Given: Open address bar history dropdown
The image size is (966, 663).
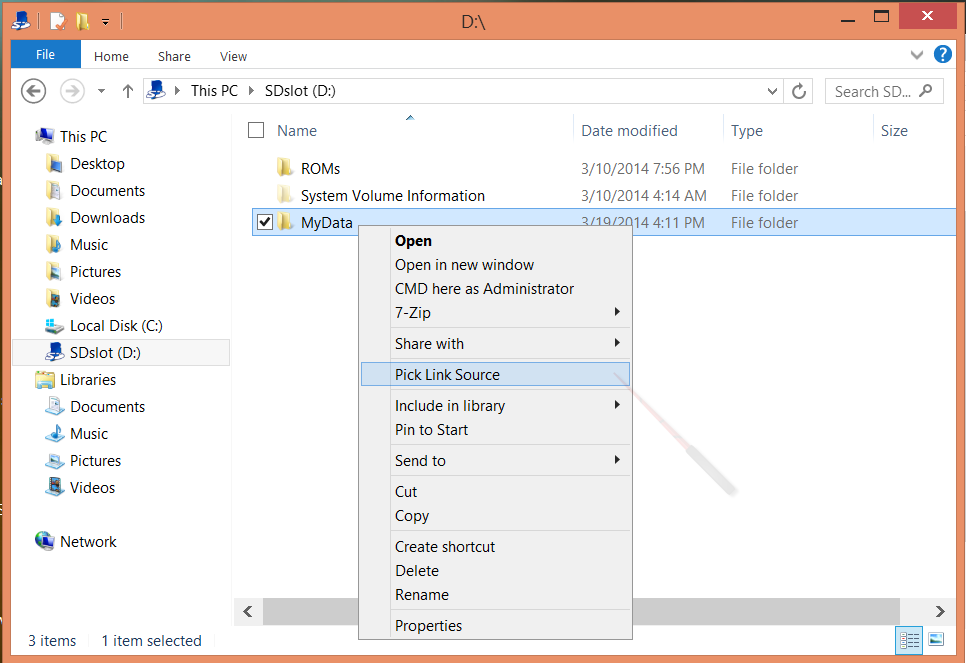Looking at the screenshot, I should (772, 92).
